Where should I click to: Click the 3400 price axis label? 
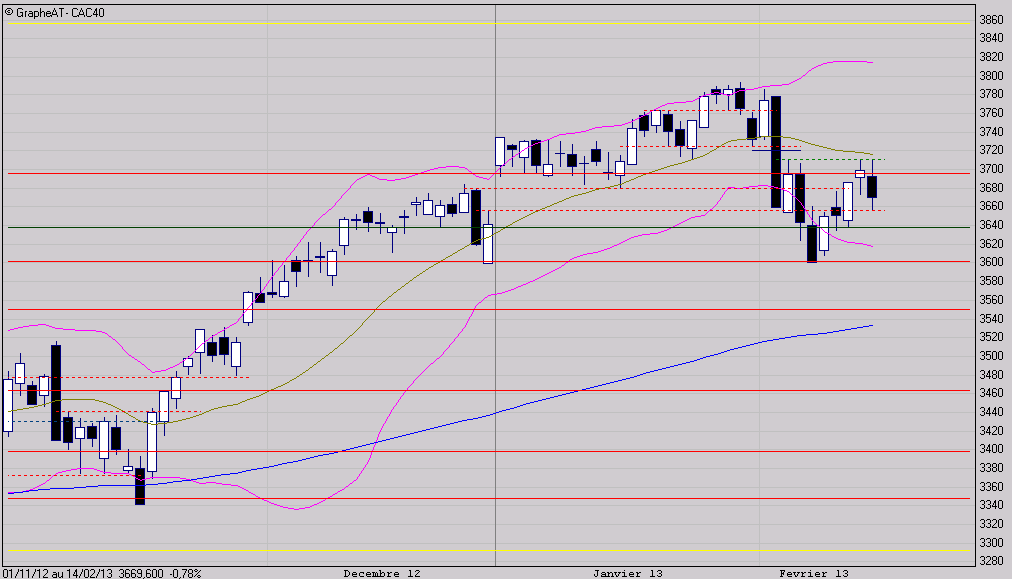(x=991, y=449)
